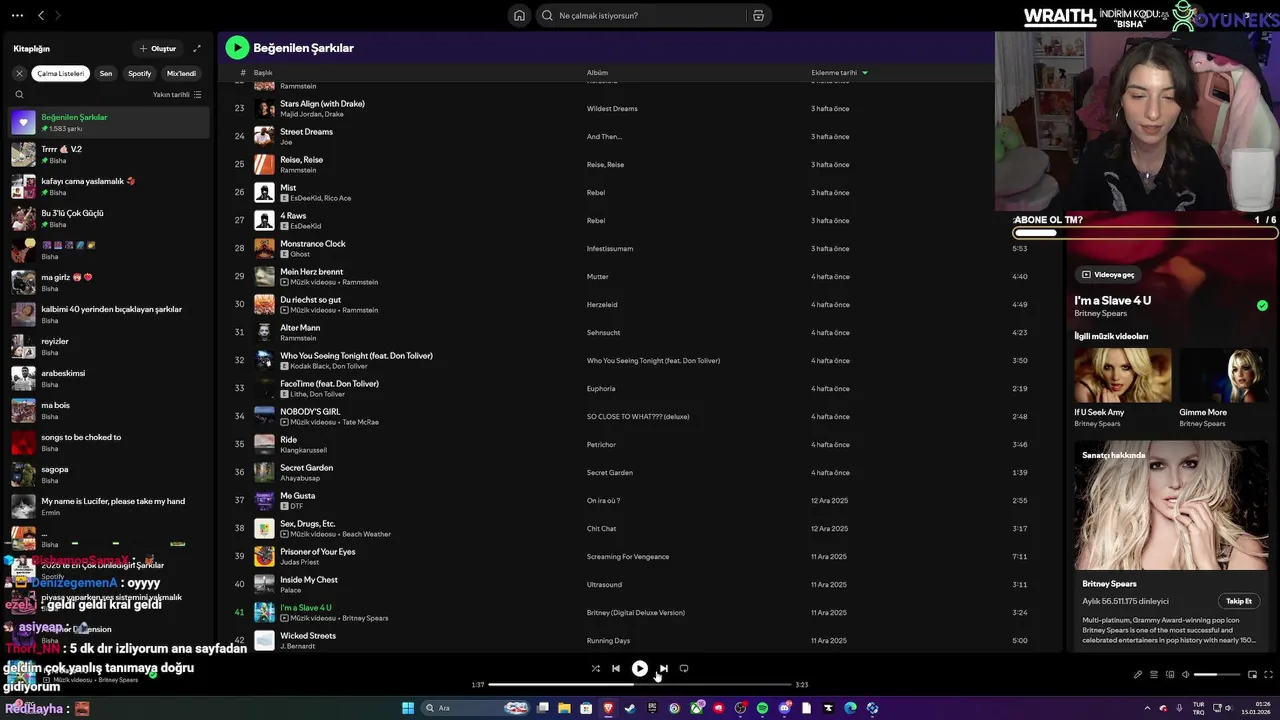The height and width of the screenshot is (720, 1280).
Task: Open the arabeskimsi playlist
Action: (x=109, y=378)
